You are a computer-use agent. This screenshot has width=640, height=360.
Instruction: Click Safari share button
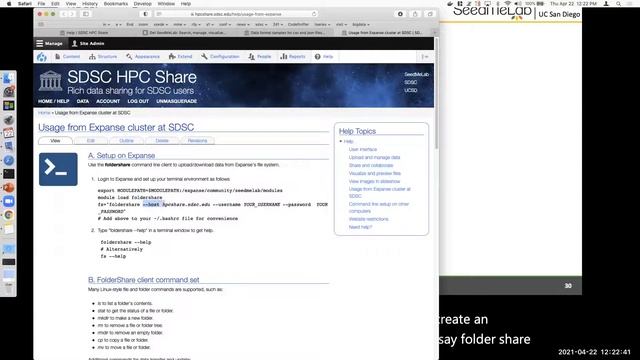[415, 14]
